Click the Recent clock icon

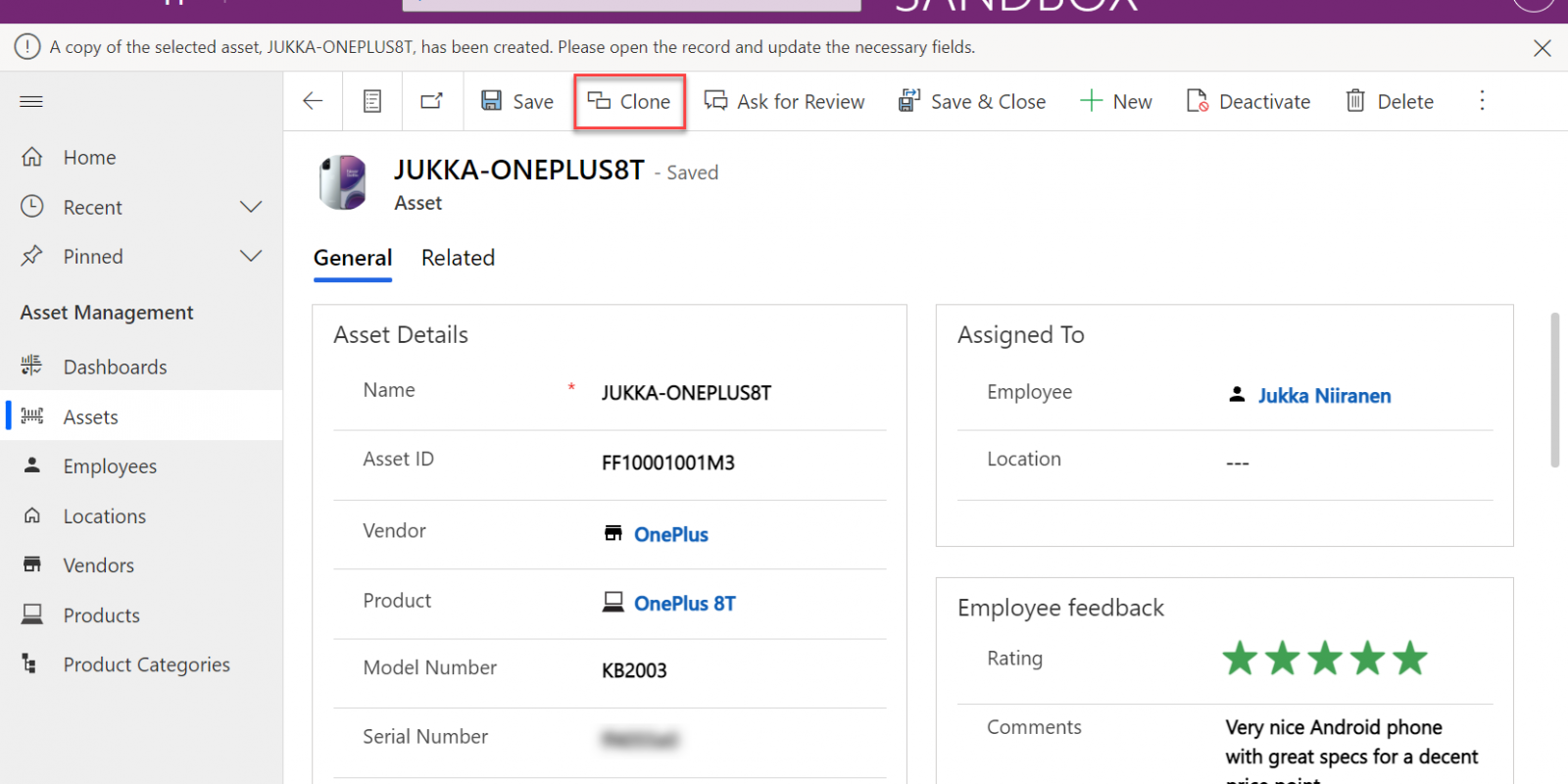(32, 206)
